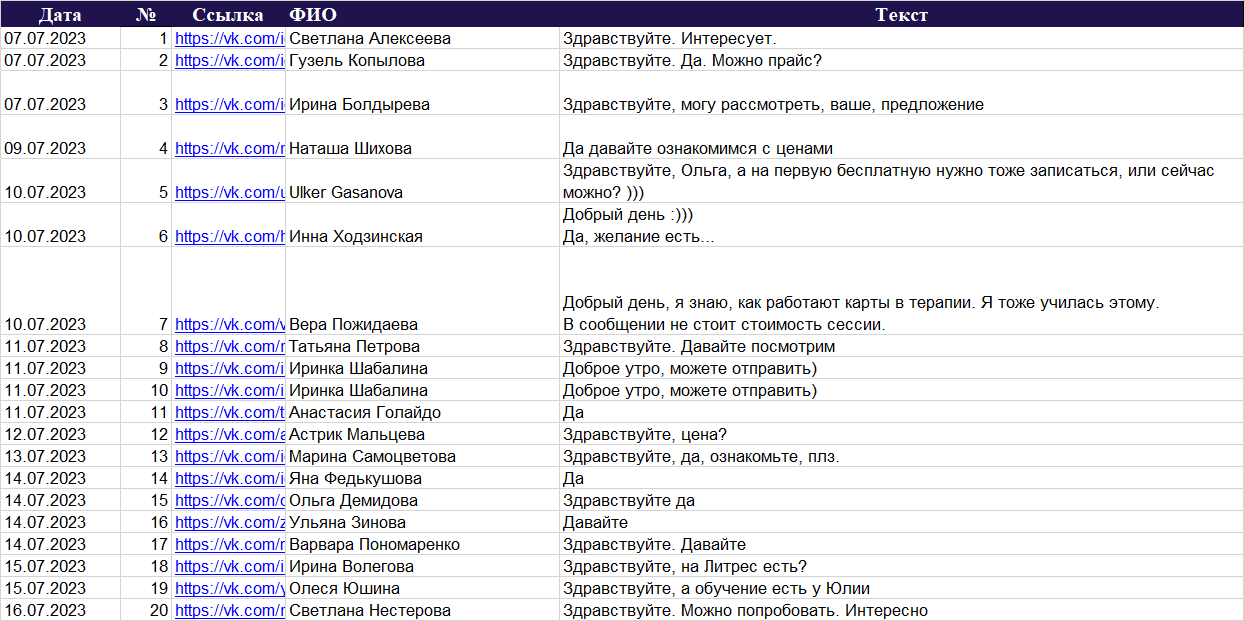Open Ulker Gasanova's vk.com link
The image size is (1244, 621).
pyautogui.click(x=229, y=192)
